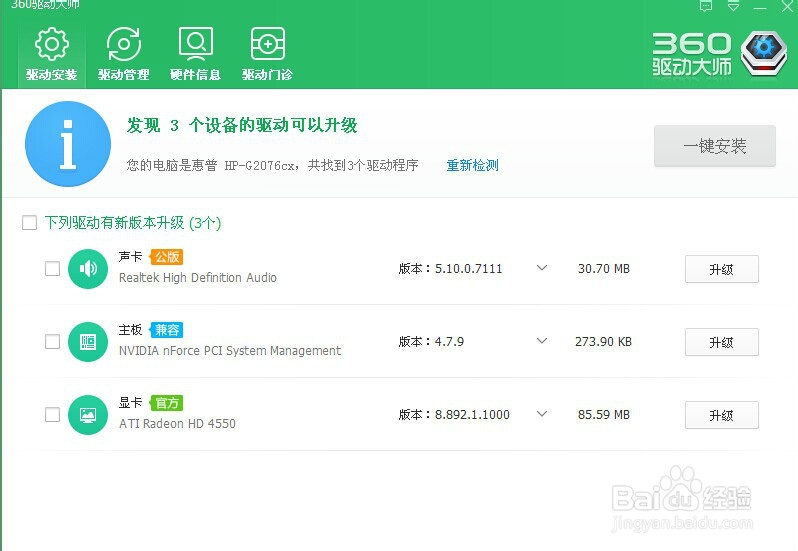Open the 驱动安装 tab
The height and width of the screenshot is (551, 798).
point(51,54)
